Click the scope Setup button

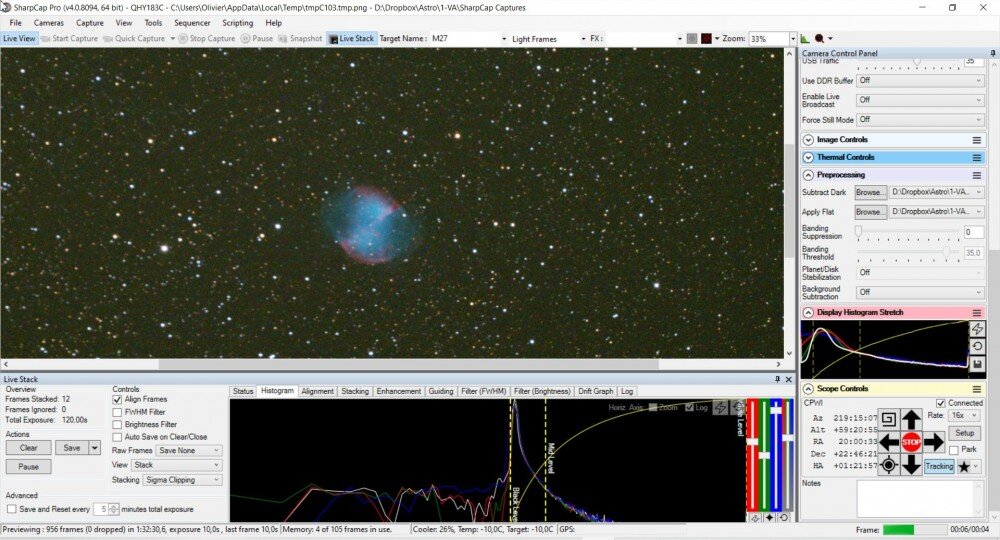point(964,434)
